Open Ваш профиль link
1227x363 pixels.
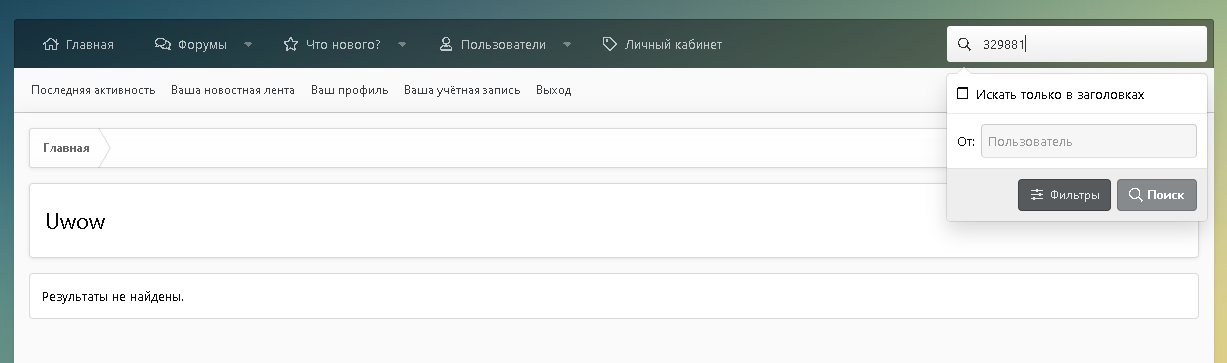pyautogui.click(x=349, y=90)
